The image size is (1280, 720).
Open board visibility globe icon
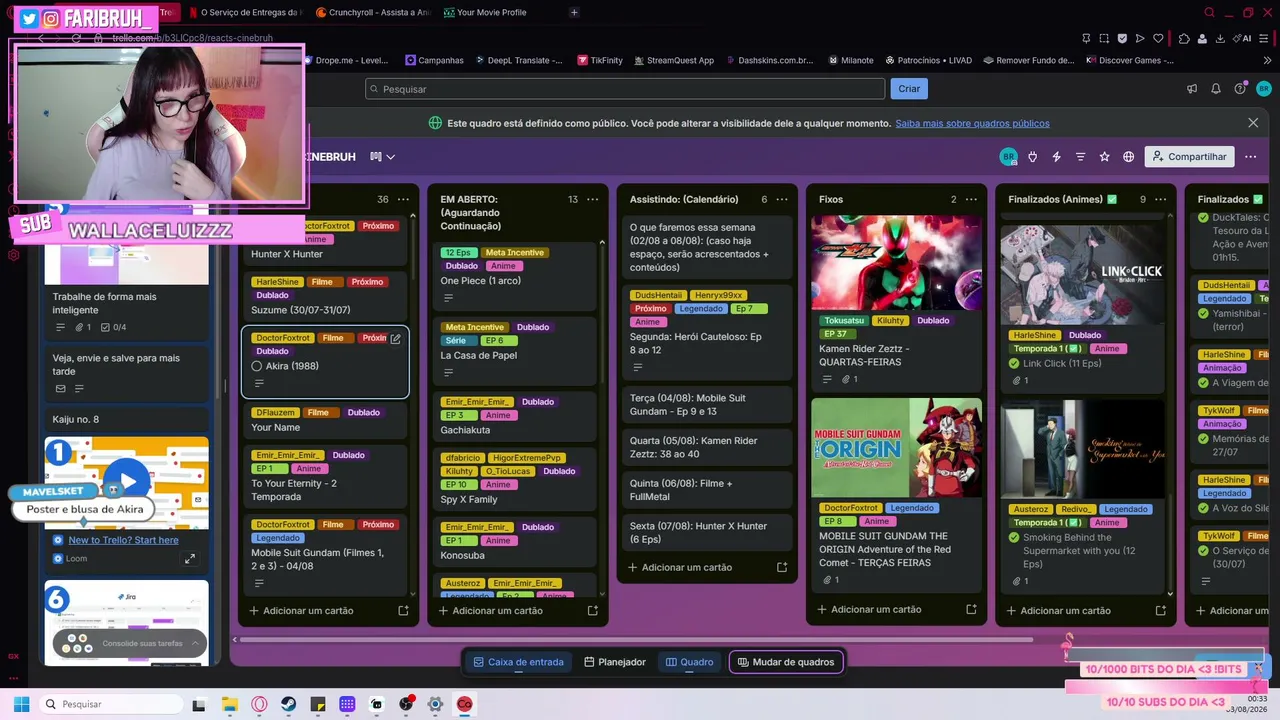pyautogui.click(x=1129, y=157)
